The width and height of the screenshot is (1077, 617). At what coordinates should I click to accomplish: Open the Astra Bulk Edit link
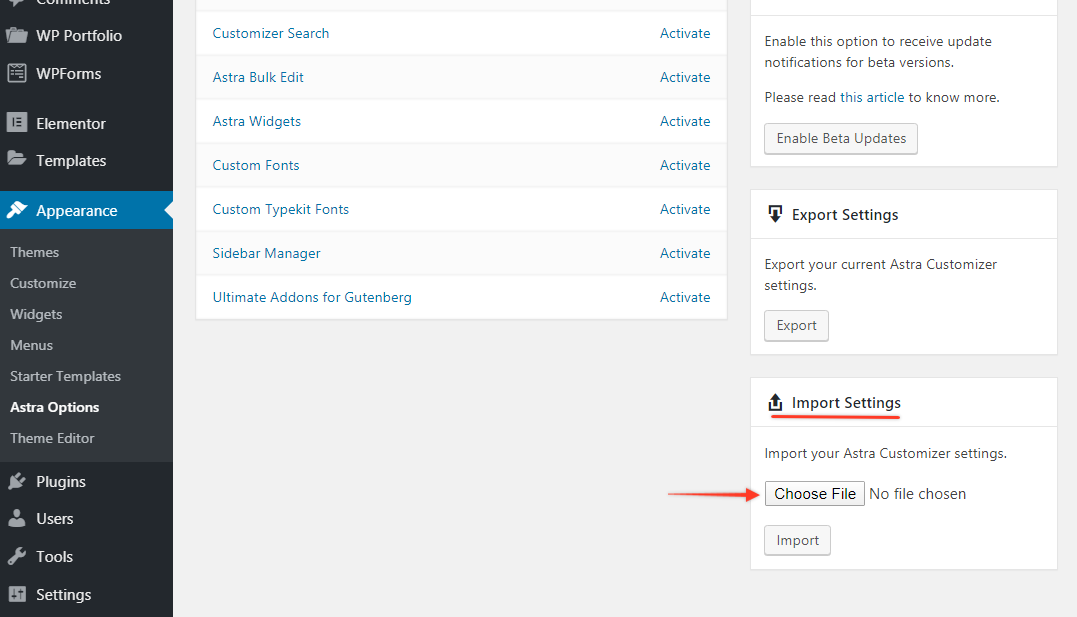click(x=258, y=77)
